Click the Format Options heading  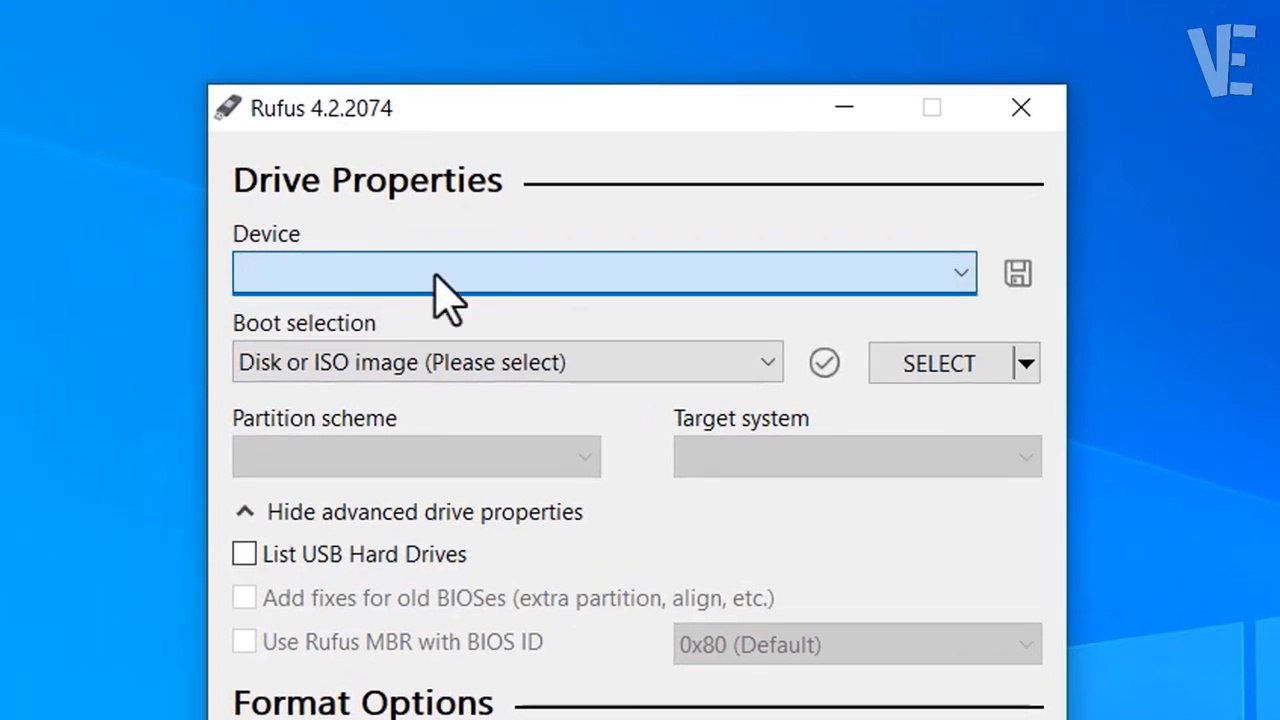click(x=363, y=702)
